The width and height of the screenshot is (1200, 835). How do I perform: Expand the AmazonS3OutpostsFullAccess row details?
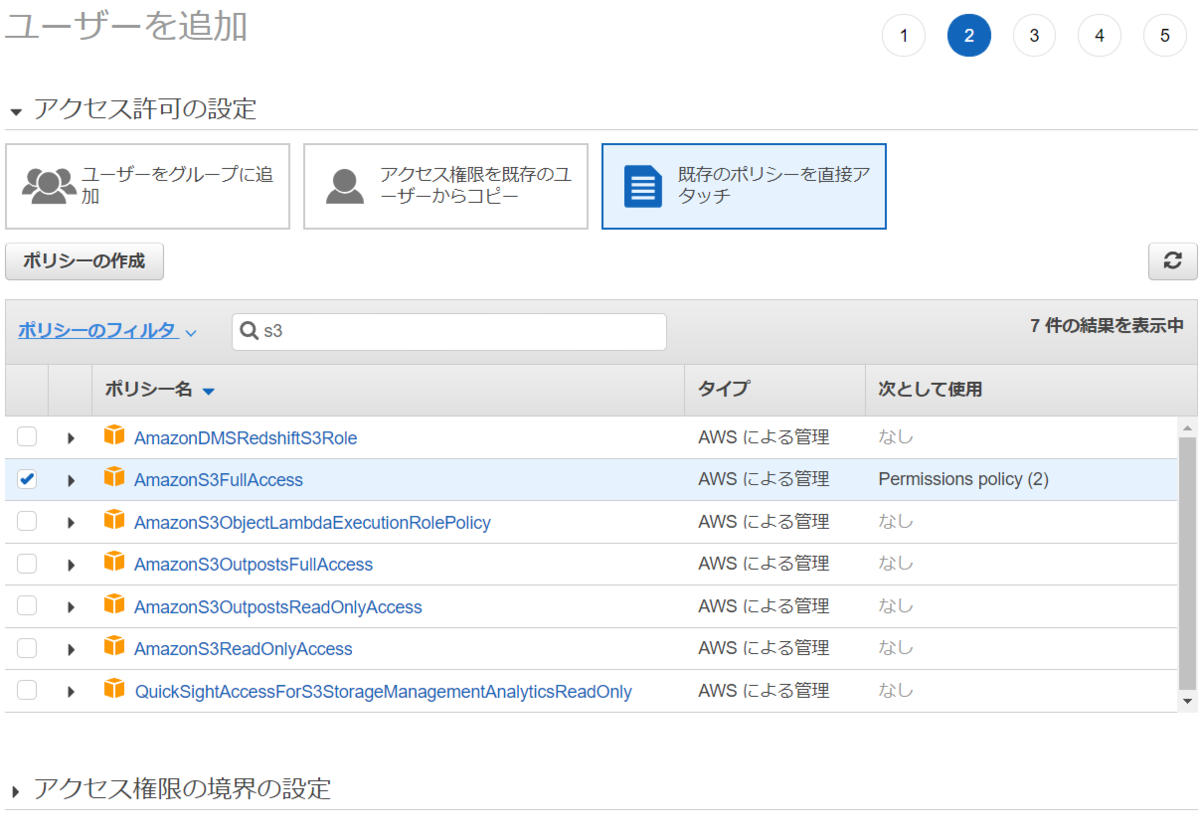click(x=70, y=565)
